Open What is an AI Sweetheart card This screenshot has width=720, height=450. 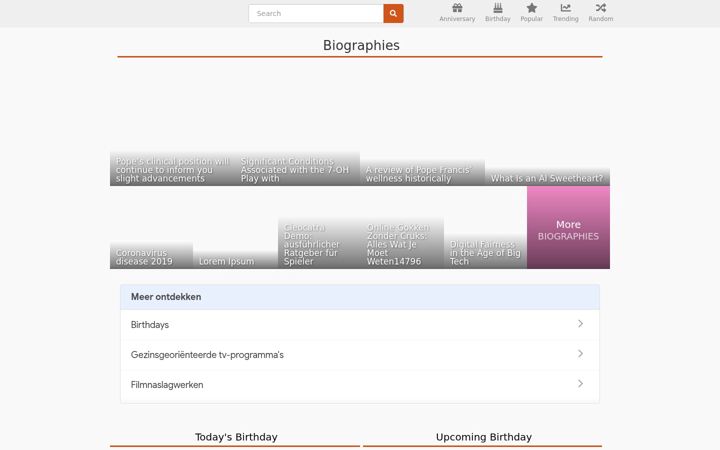click(x=547, y=124)
